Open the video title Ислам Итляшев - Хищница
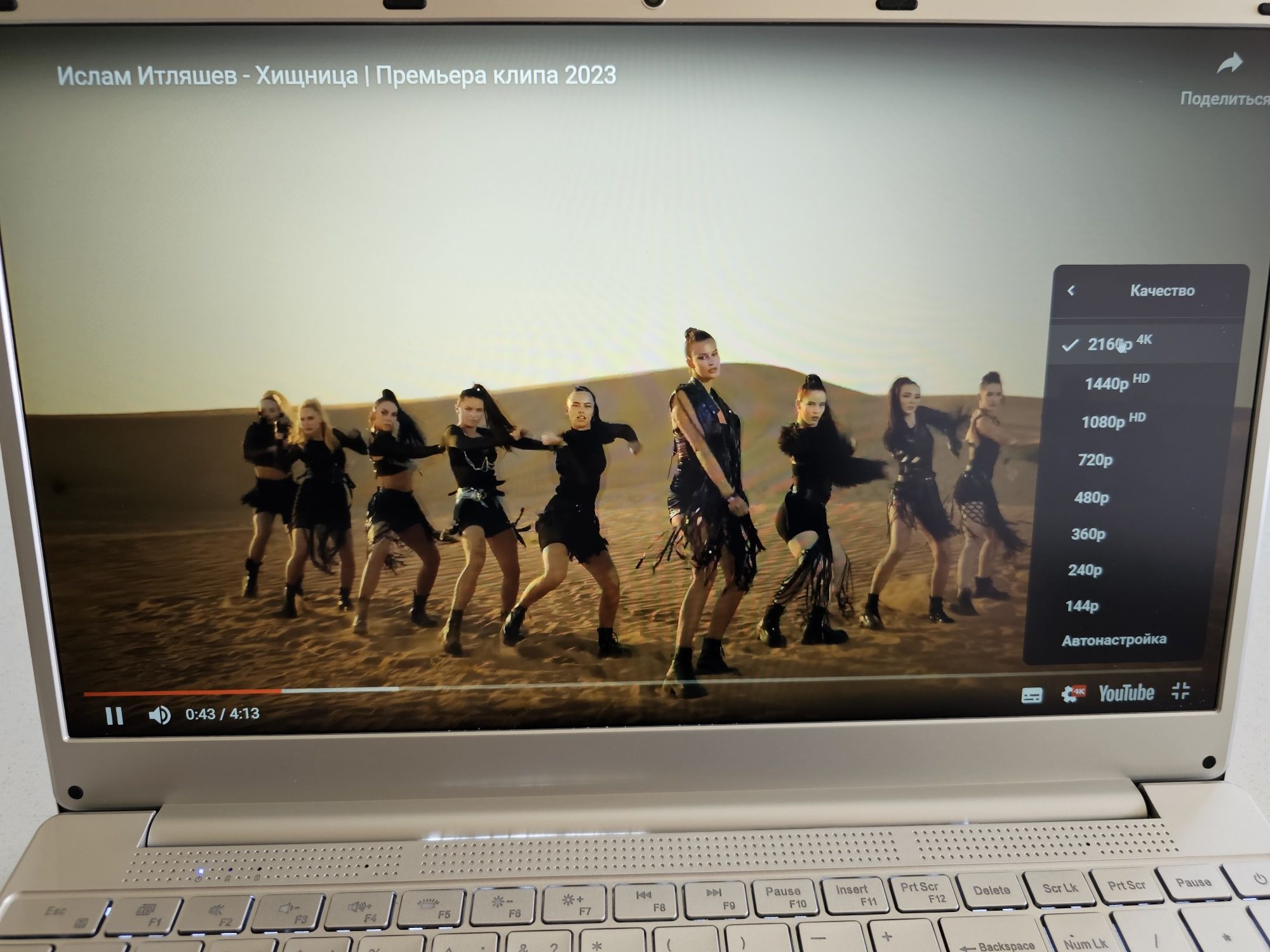Image resolution: width=1270 pixels, height=952 pixels. coord(337,76)
